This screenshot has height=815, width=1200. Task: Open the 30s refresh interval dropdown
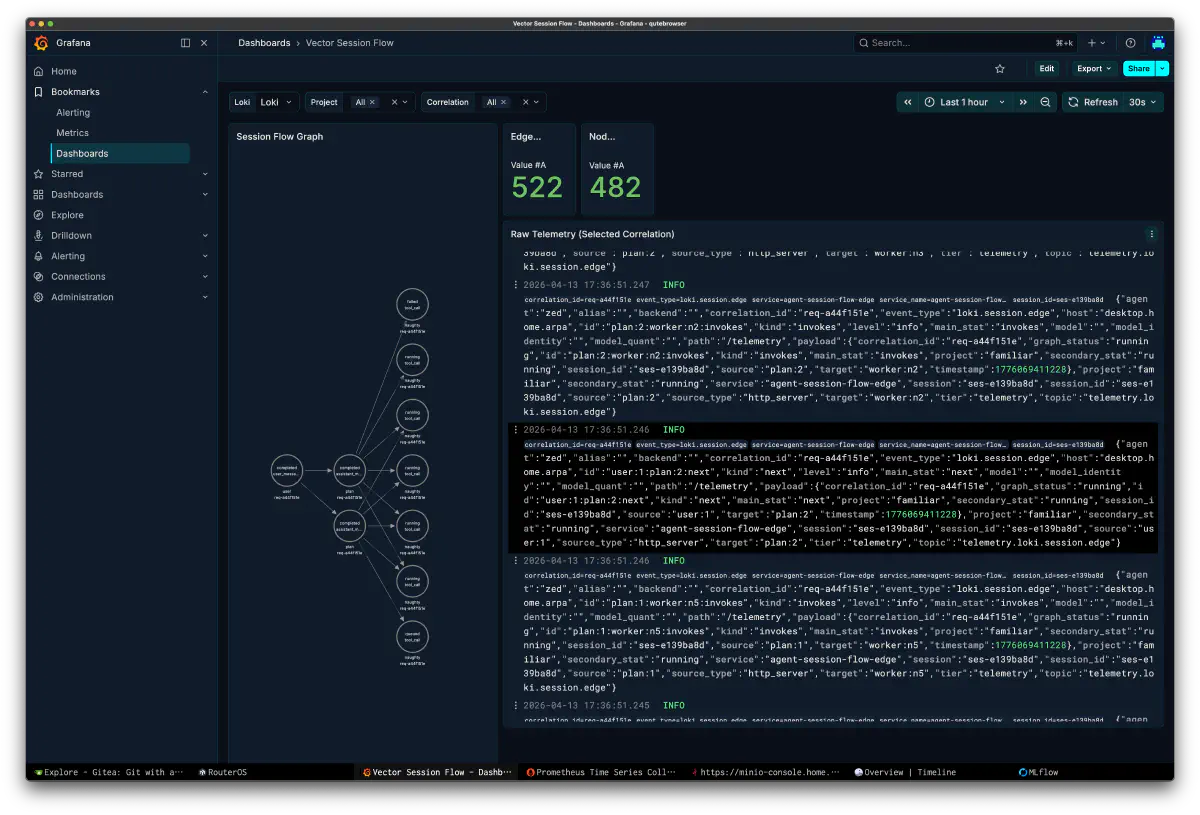[1142, 102]
